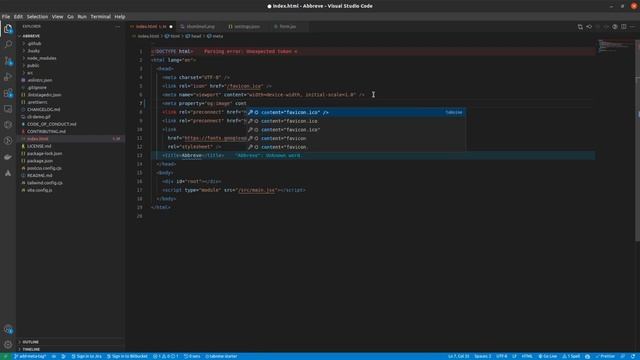The image size is (640, 360).
Task: Open .eslintrc.json in the explorer
Action: [x=40, y=80]
